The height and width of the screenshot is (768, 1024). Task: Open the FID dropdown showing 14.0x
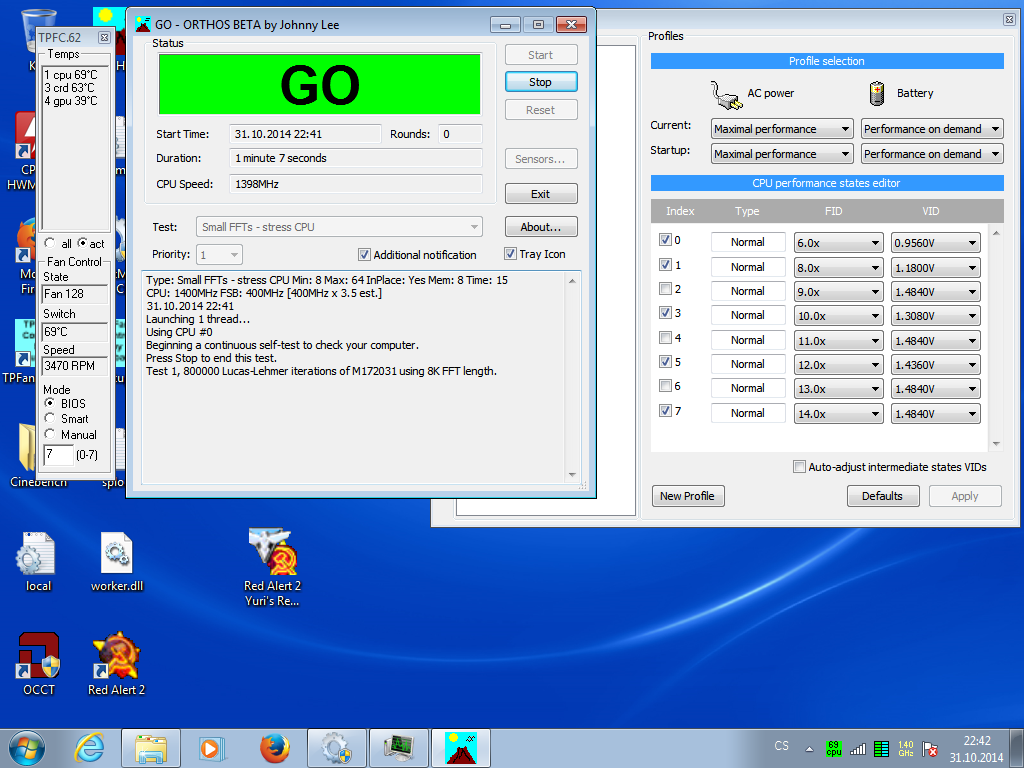pyautogui.click(x=838, y=414)
